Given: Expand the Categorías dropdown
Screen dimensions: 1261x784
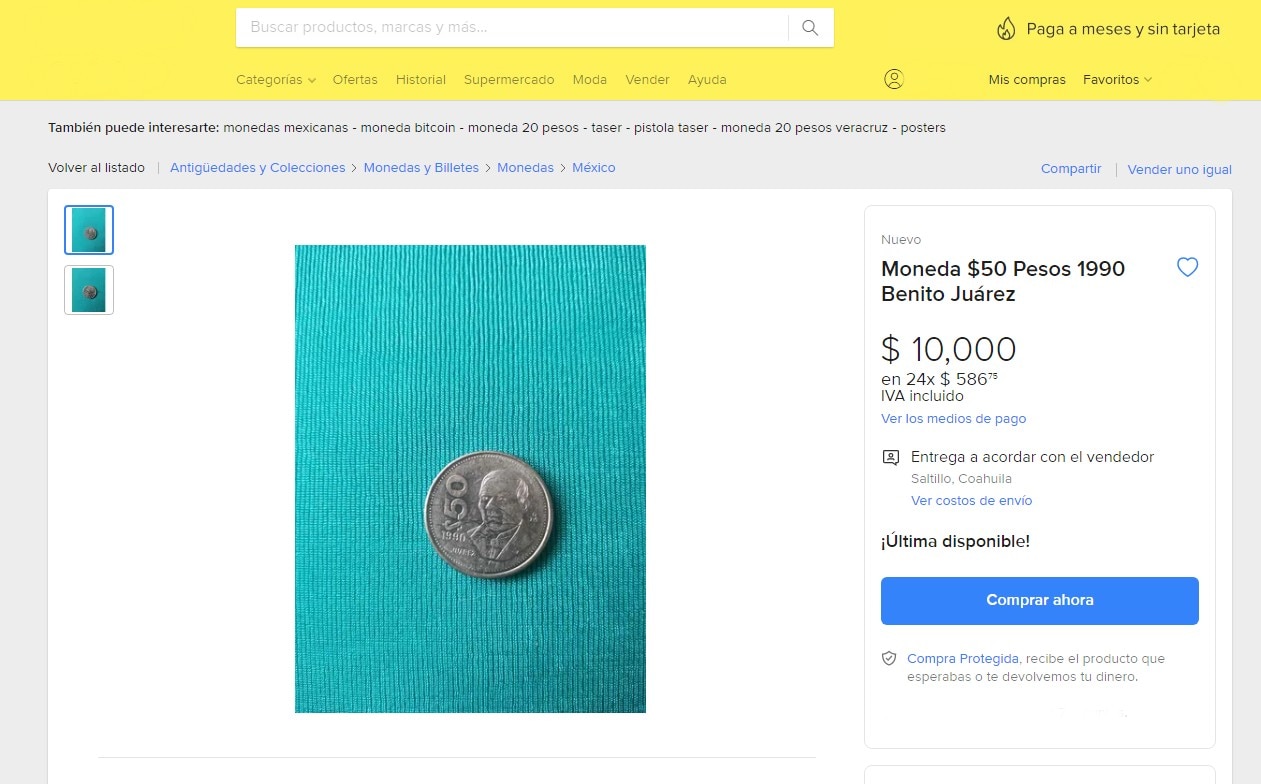Looking at the screenshot, I should [275, 80].
